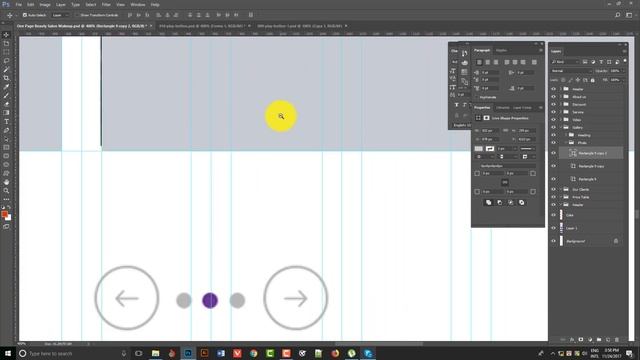The image size is (640, 360).
Task: Expand the Header layer group at top
Action: coord(561,89)
